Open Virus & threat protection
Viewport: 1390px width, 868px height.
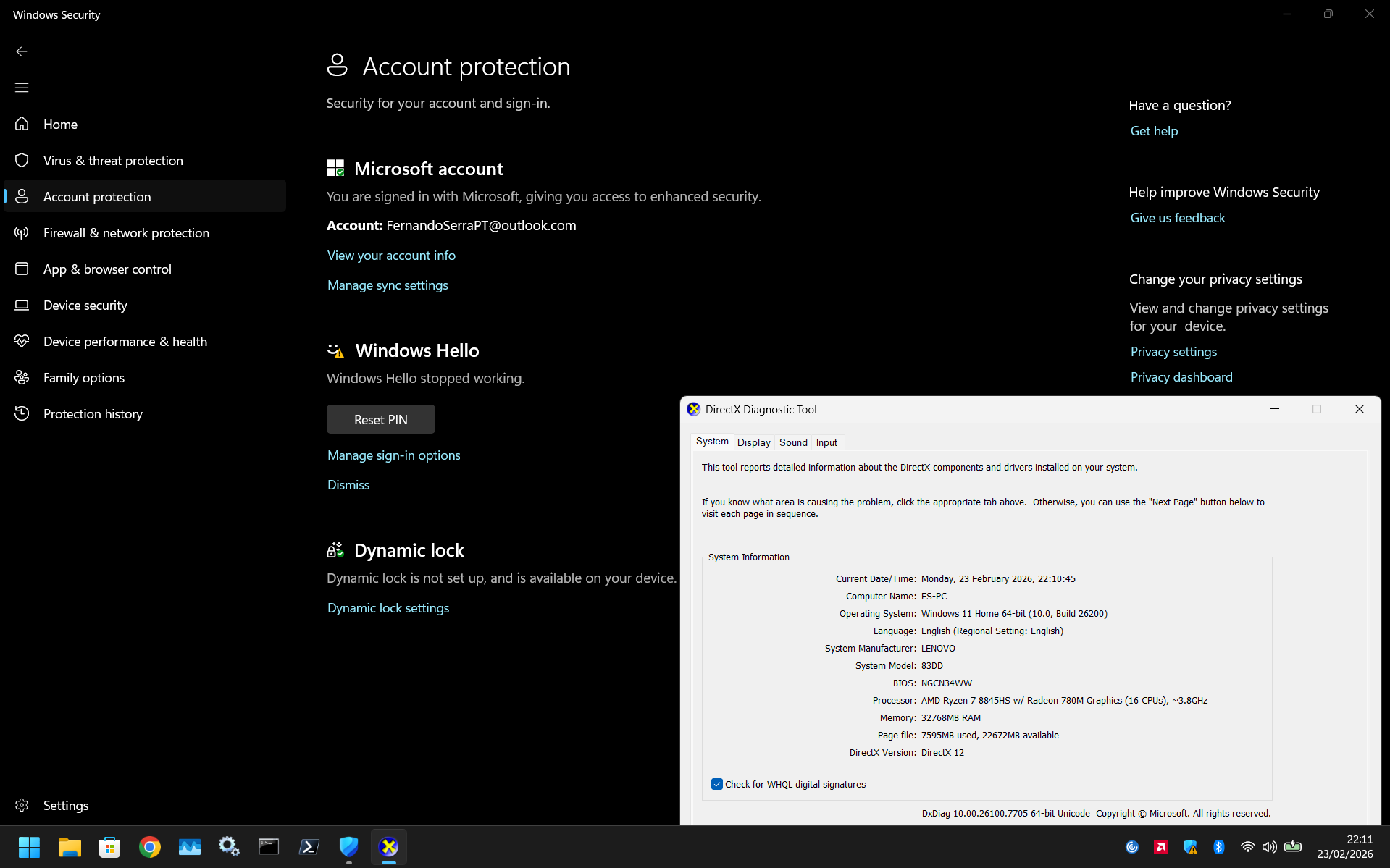pos(145,160)
